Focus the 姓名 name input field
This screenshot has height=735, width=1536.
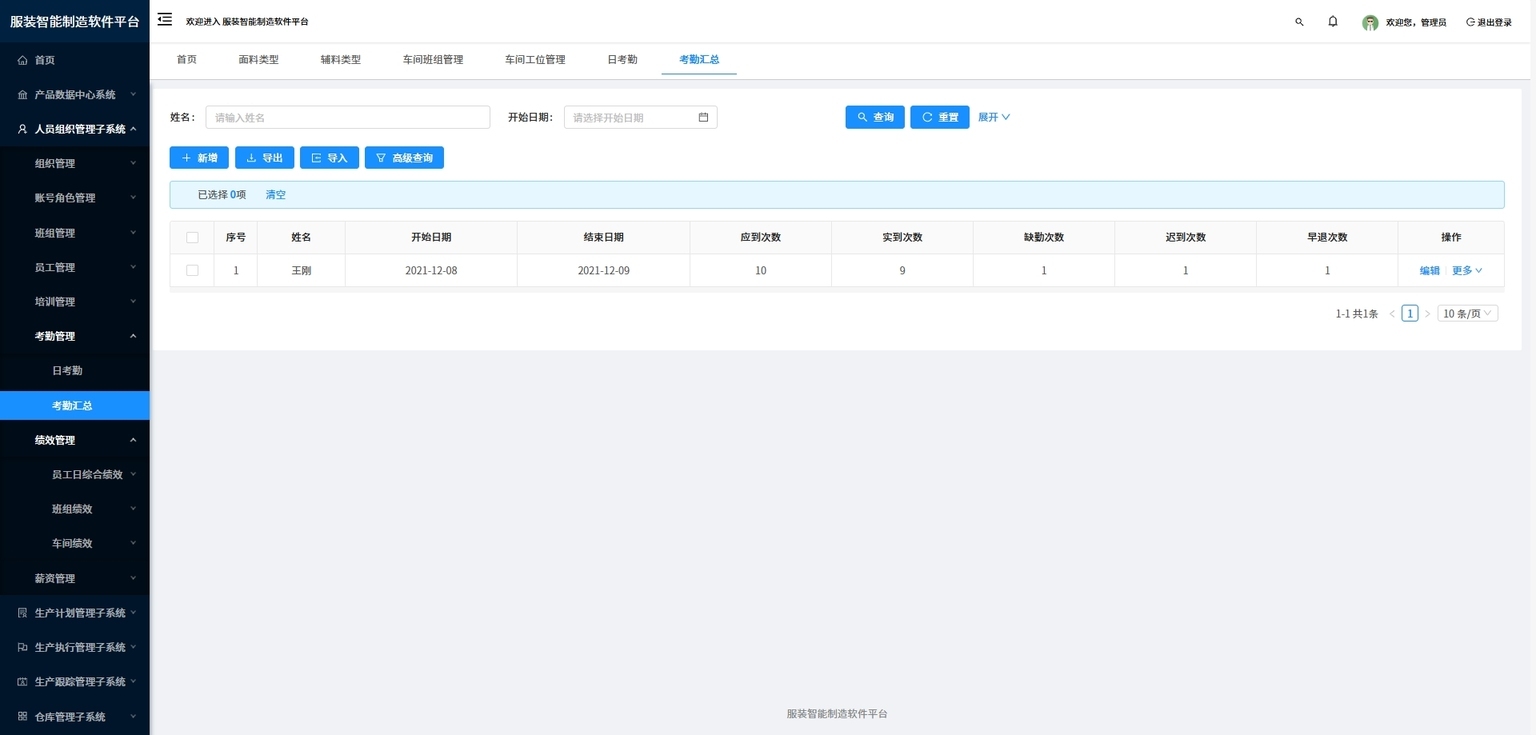(348, 117)
